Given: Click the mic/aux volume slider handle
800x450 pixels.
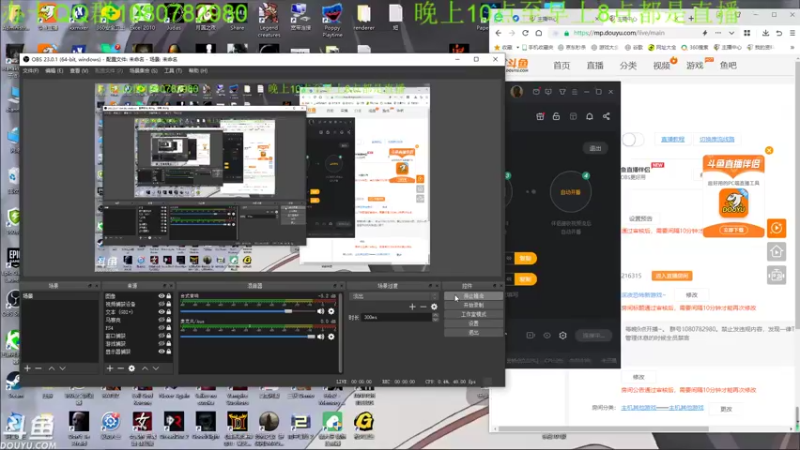Looking at the screenshot, I should click(311, 336).
